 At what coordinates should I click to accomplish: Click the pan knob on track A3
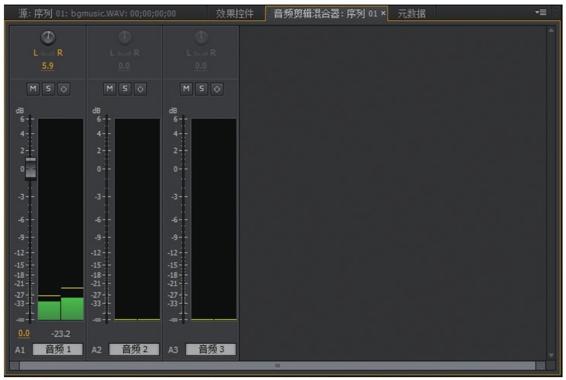pyautogui.click(x=201, y=37)
